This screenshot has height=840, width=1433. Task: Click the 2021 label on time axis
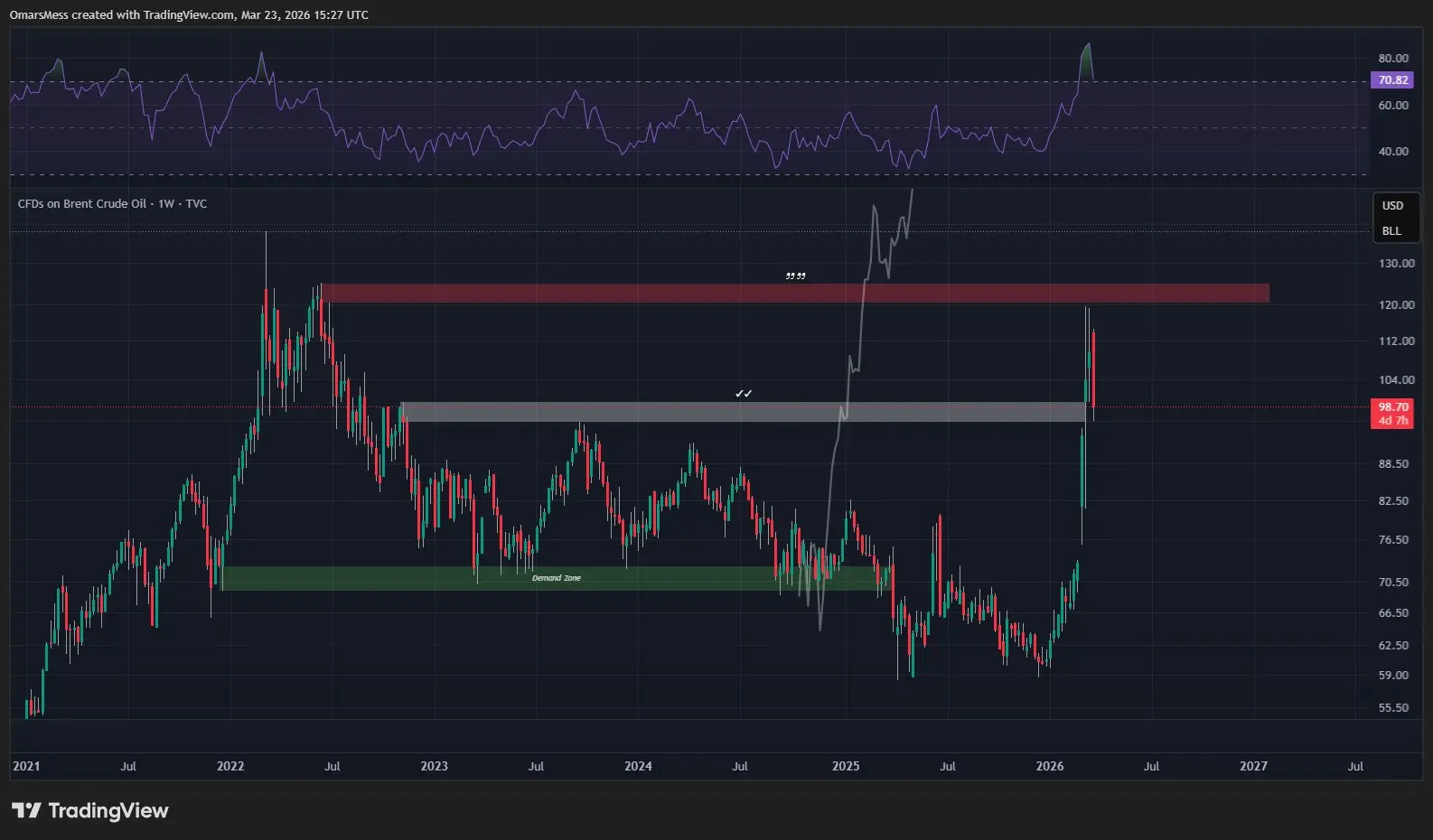[x=26, y=767]
